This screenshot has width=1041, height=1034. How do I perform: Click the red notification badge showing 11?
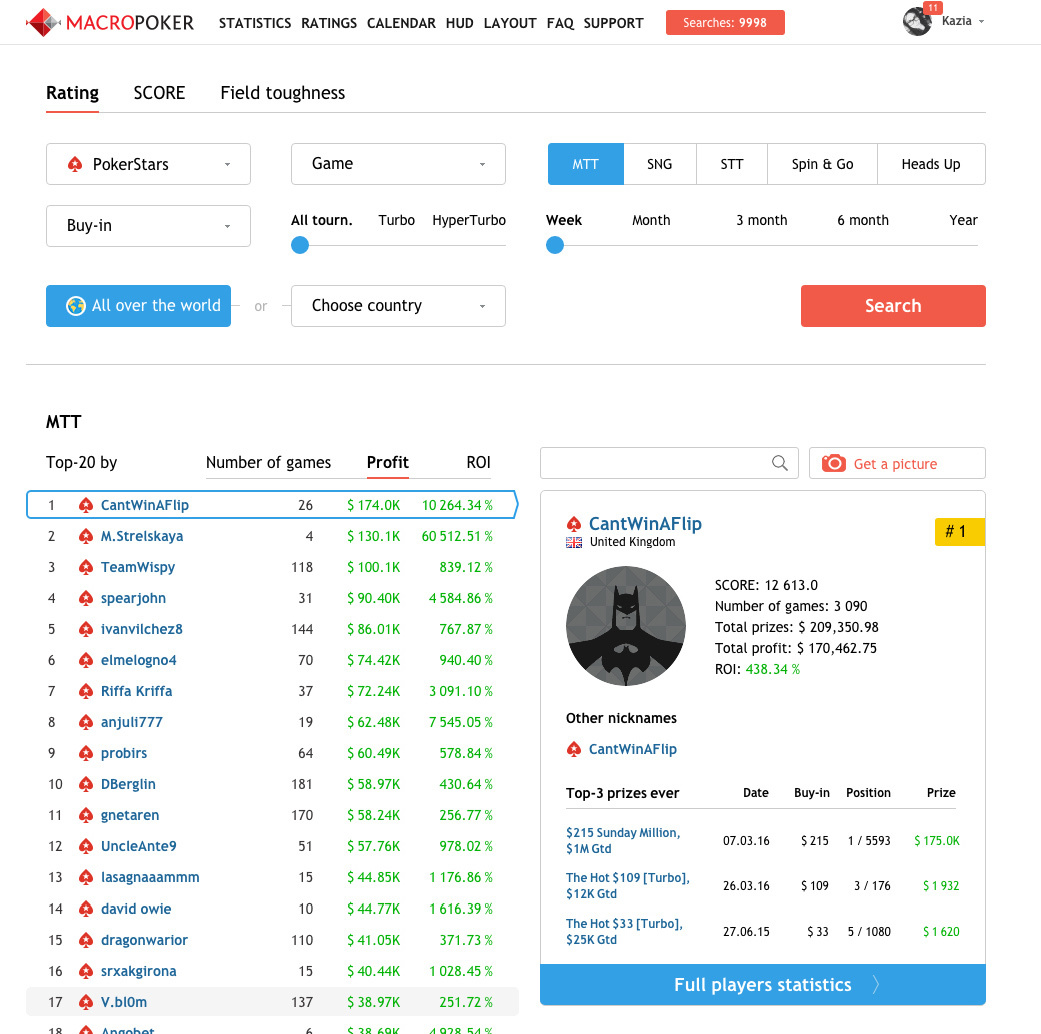click(933, 8)
